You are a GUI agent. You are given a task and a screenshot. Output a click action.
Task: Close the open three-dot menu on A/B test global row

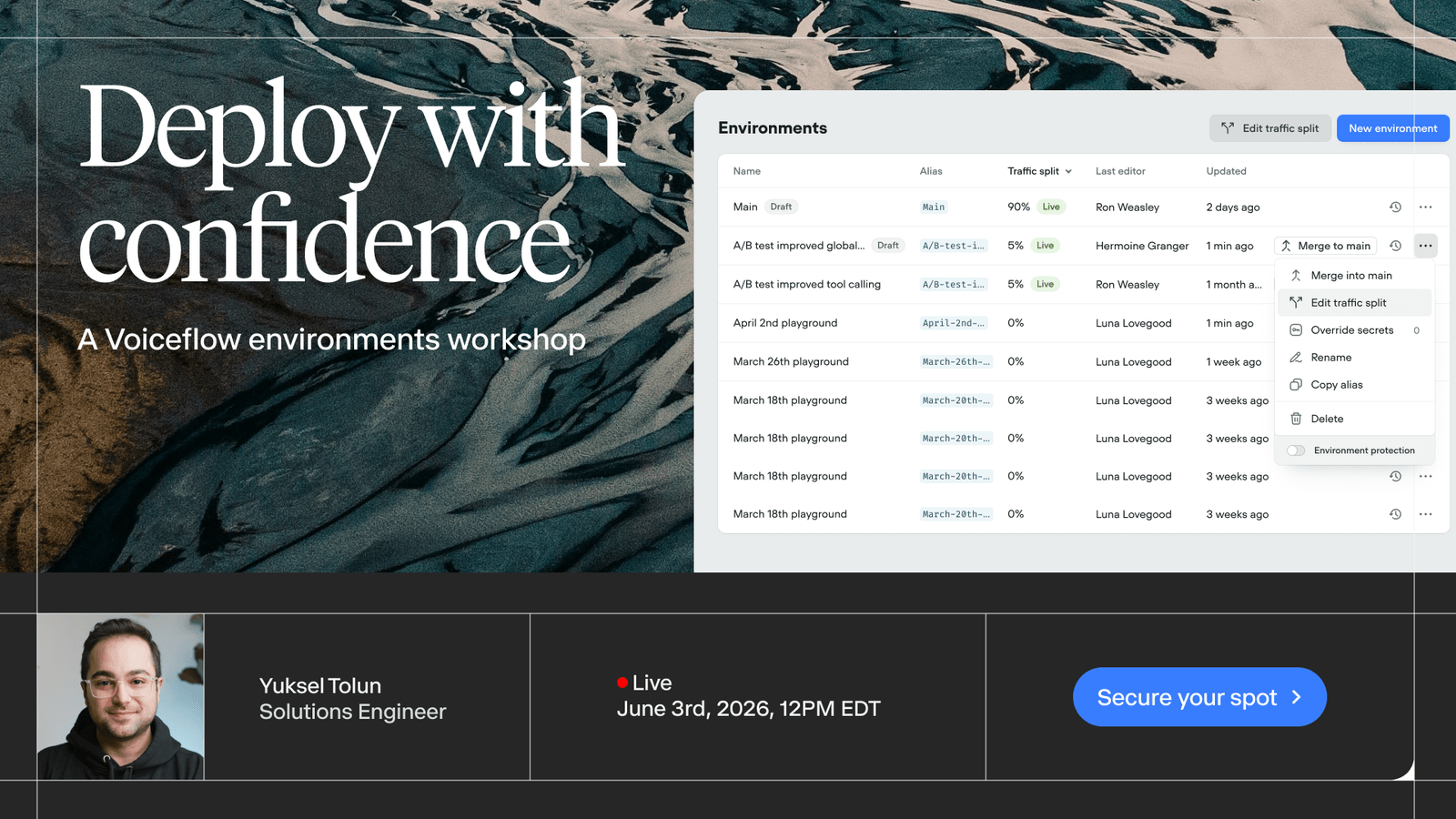coord(1425,246)
